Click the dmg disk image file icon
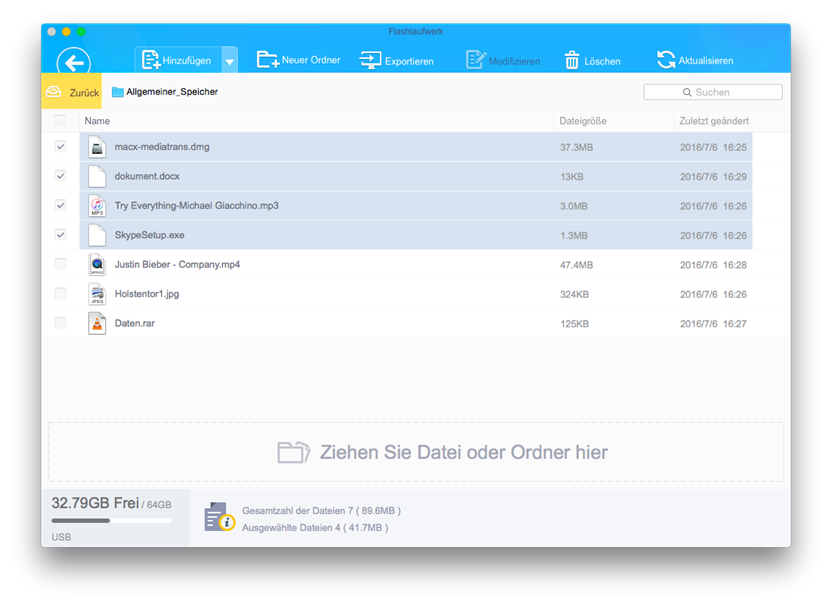Image resolution: width=832 pixels, height=606 pixels. click(97, 147)
